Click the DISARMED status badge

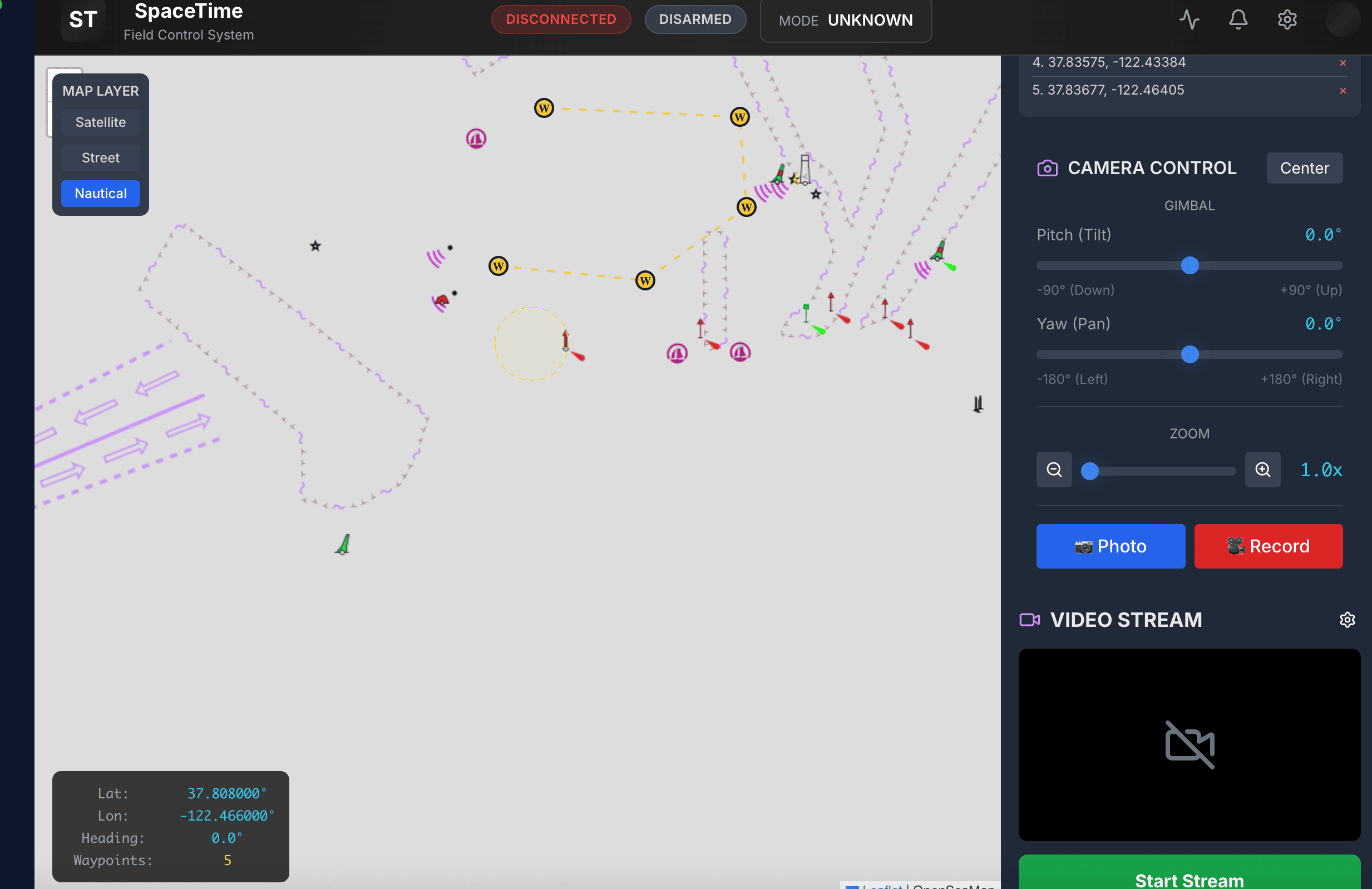pos(695,19)
